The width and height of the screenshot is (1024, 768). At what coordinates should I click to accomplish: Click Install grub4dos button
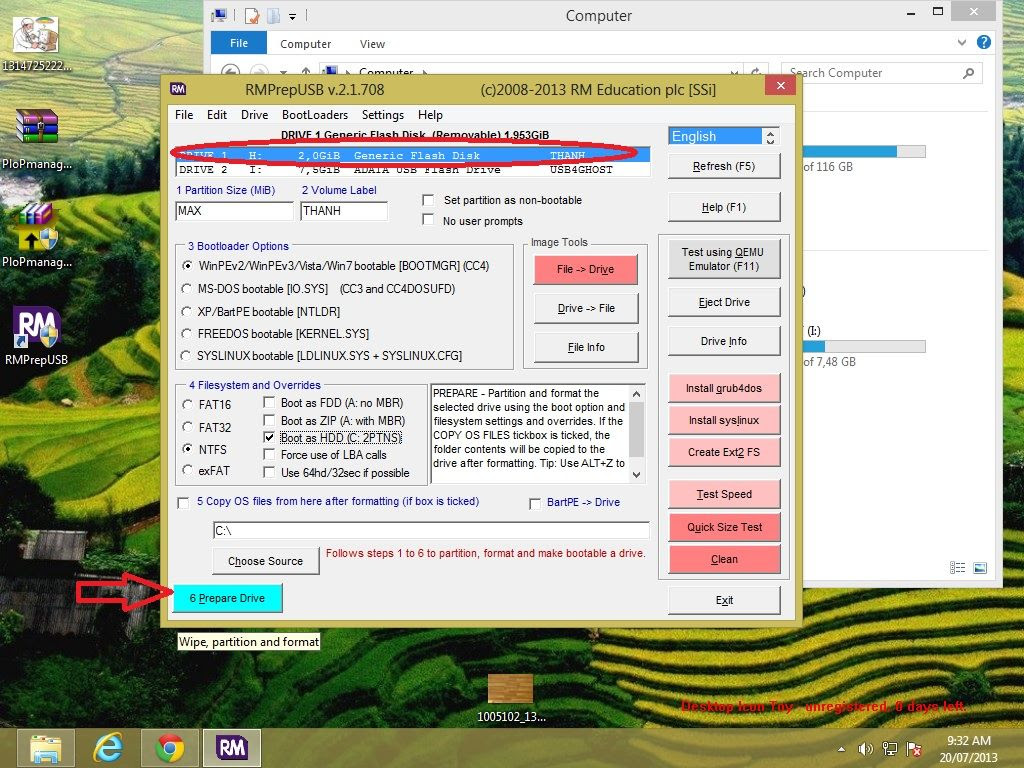(x=724, y=389)
